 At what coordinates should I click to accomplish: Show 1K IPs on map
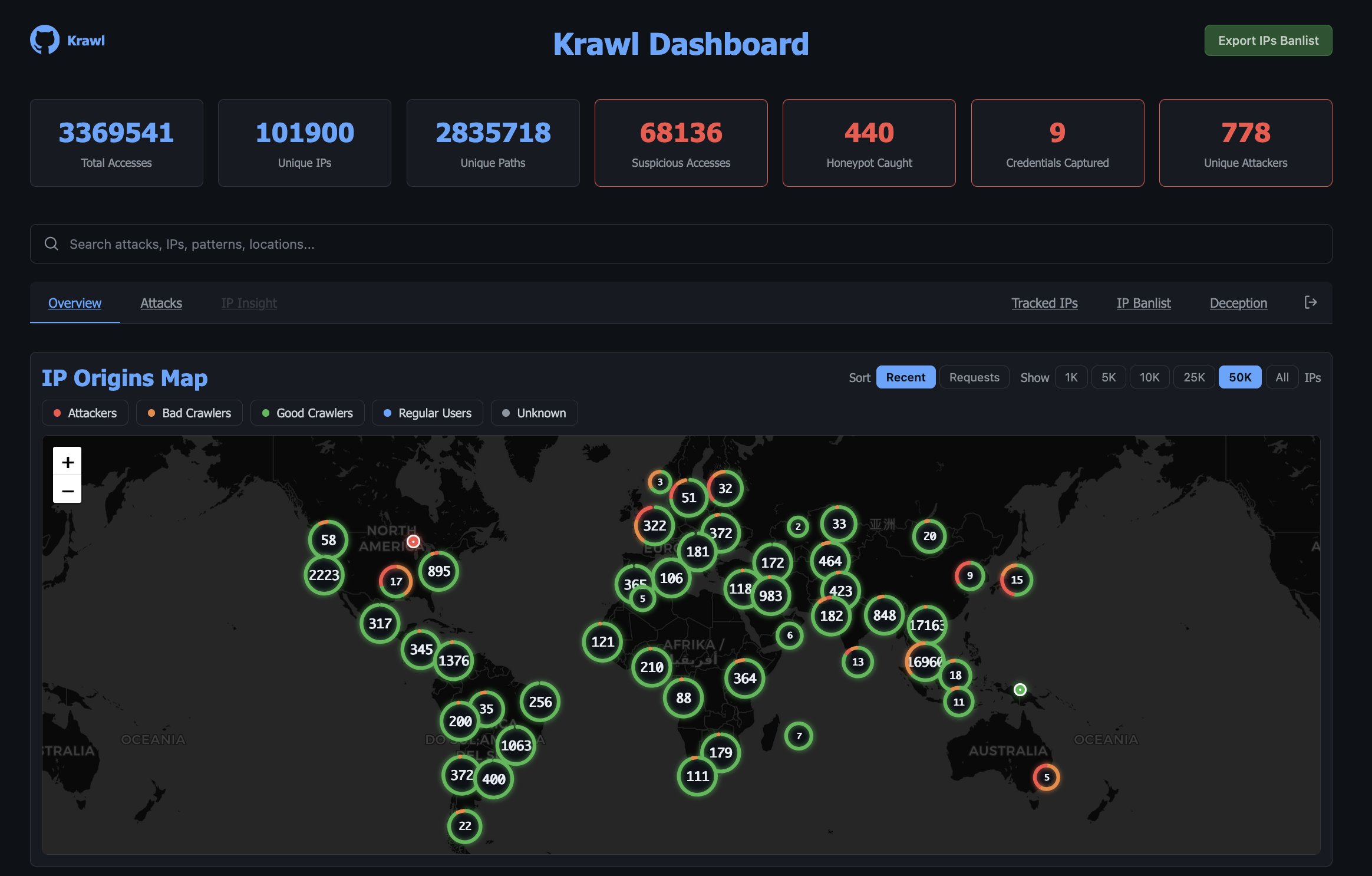point(1071,377)
